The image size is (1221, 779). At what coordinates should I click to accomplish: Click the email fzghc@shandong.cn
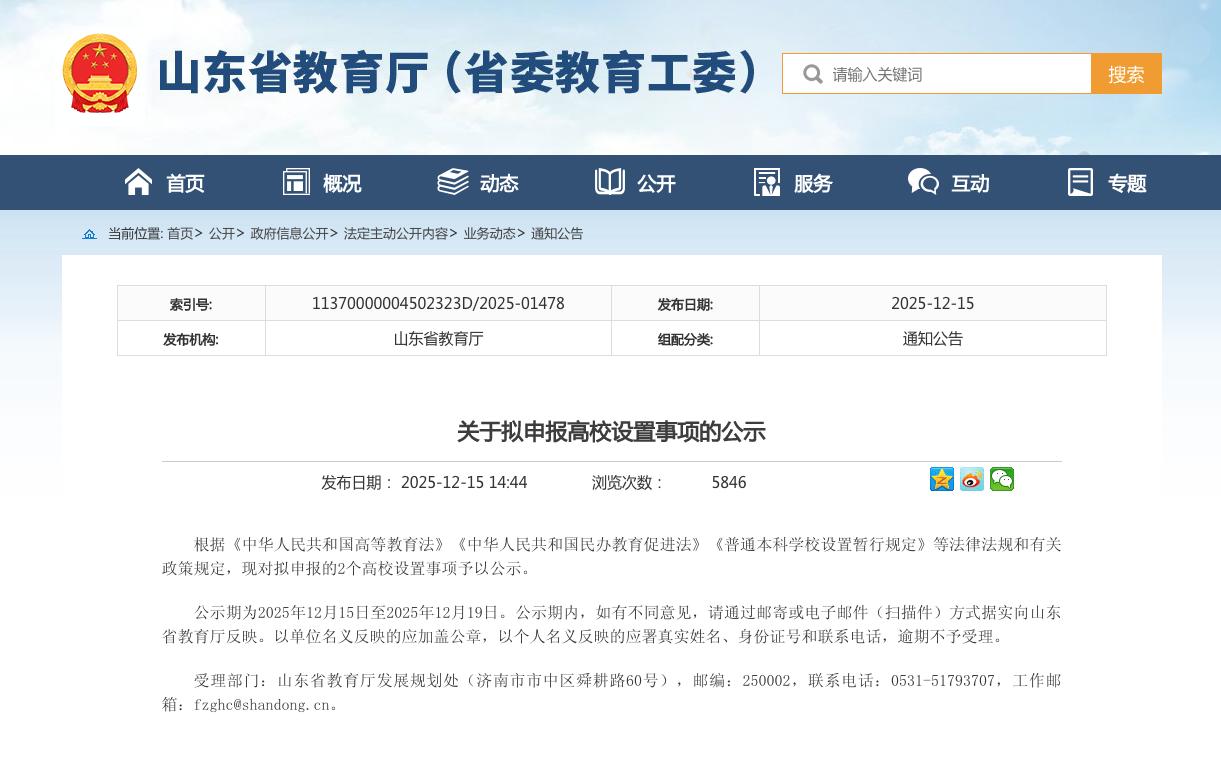(x=262, y=705)
